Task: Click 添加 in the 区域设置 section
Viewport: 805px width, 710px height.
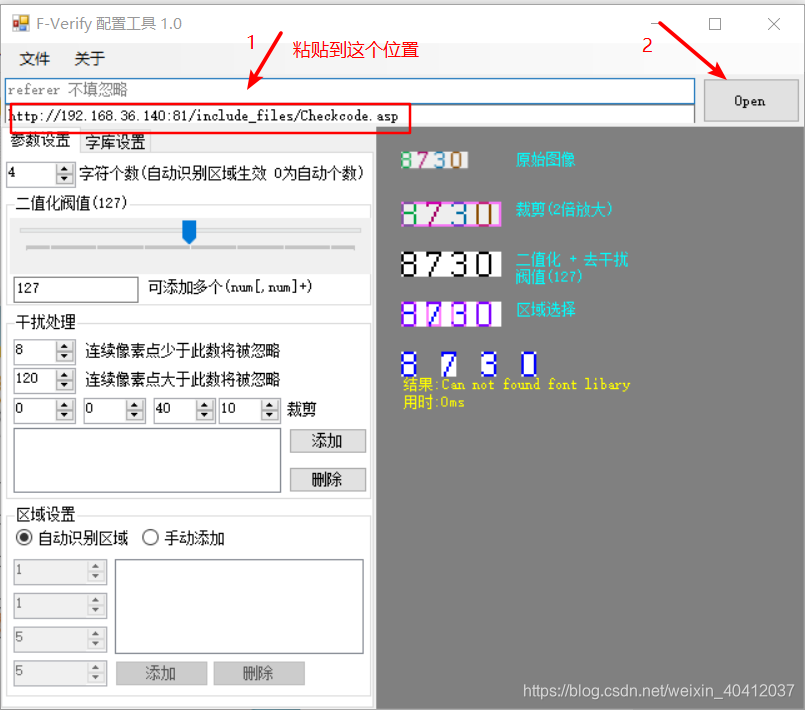Action: [162, 673]
